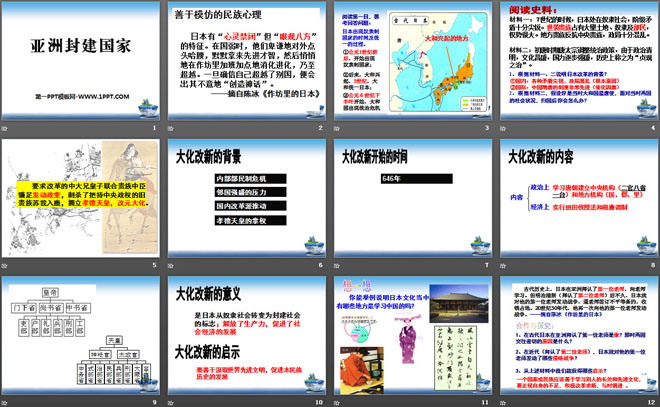
Task: Select slide 10 about 大化改新的意义
Action: coord(245,340)
